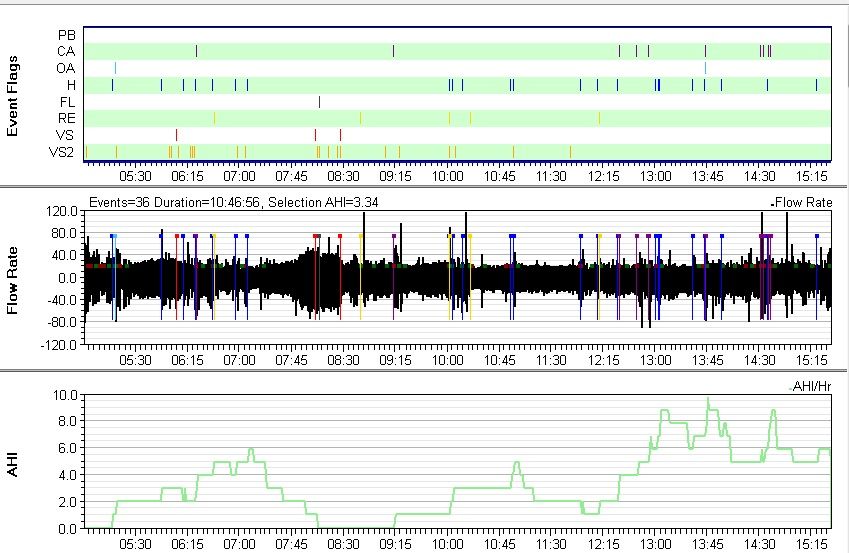Screen dimensions: 849x553
Task: Click the OA event row label
Action: click(x=67, y=68)
